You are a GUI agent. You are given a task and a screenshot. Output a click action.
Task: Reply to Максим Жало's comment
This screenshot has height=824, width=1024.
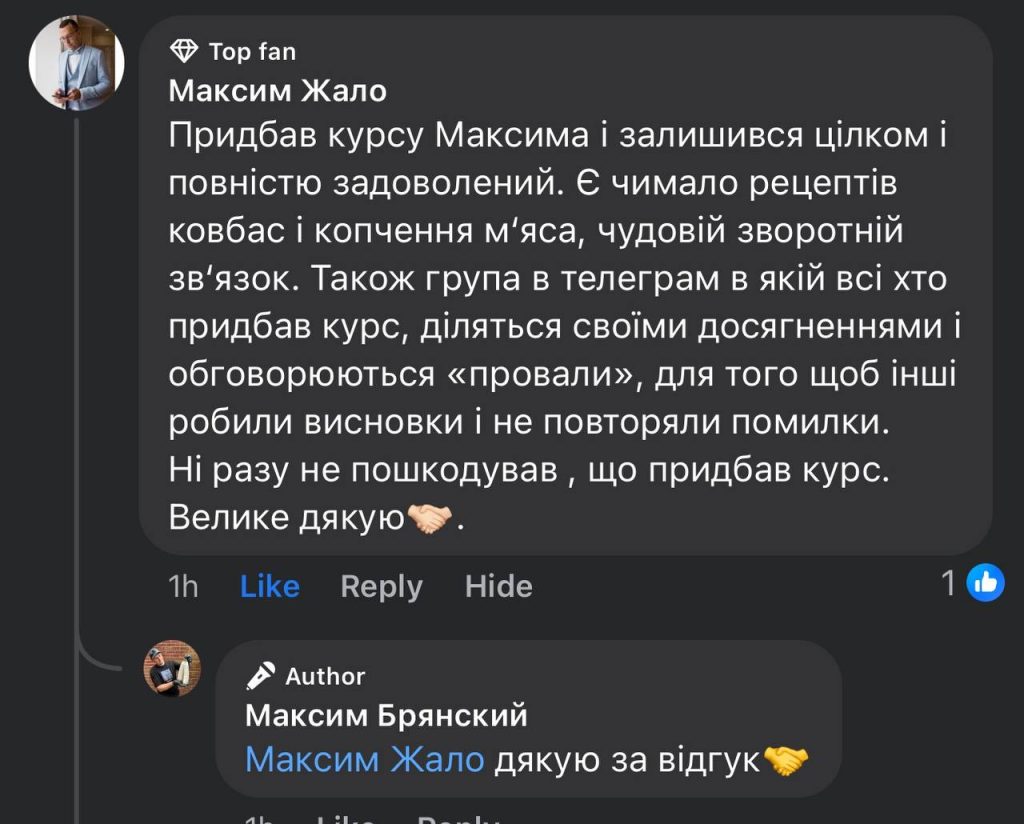(381, 586)
